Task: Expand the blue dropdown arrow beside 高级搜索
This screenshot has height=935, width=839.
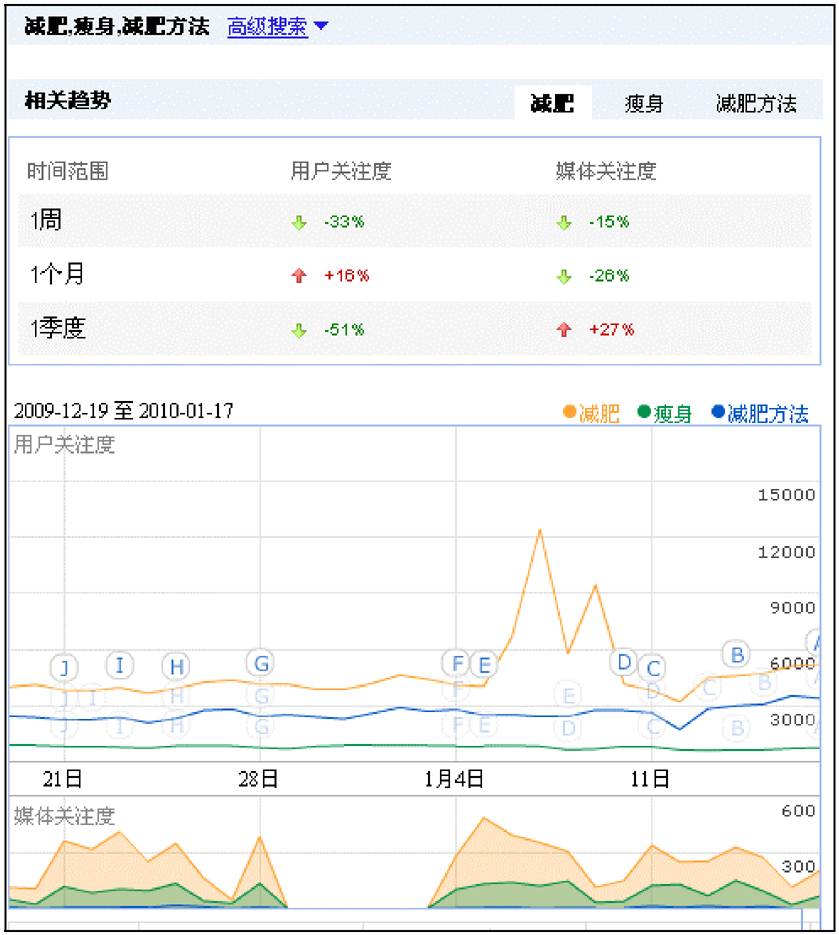Action: 320,26
